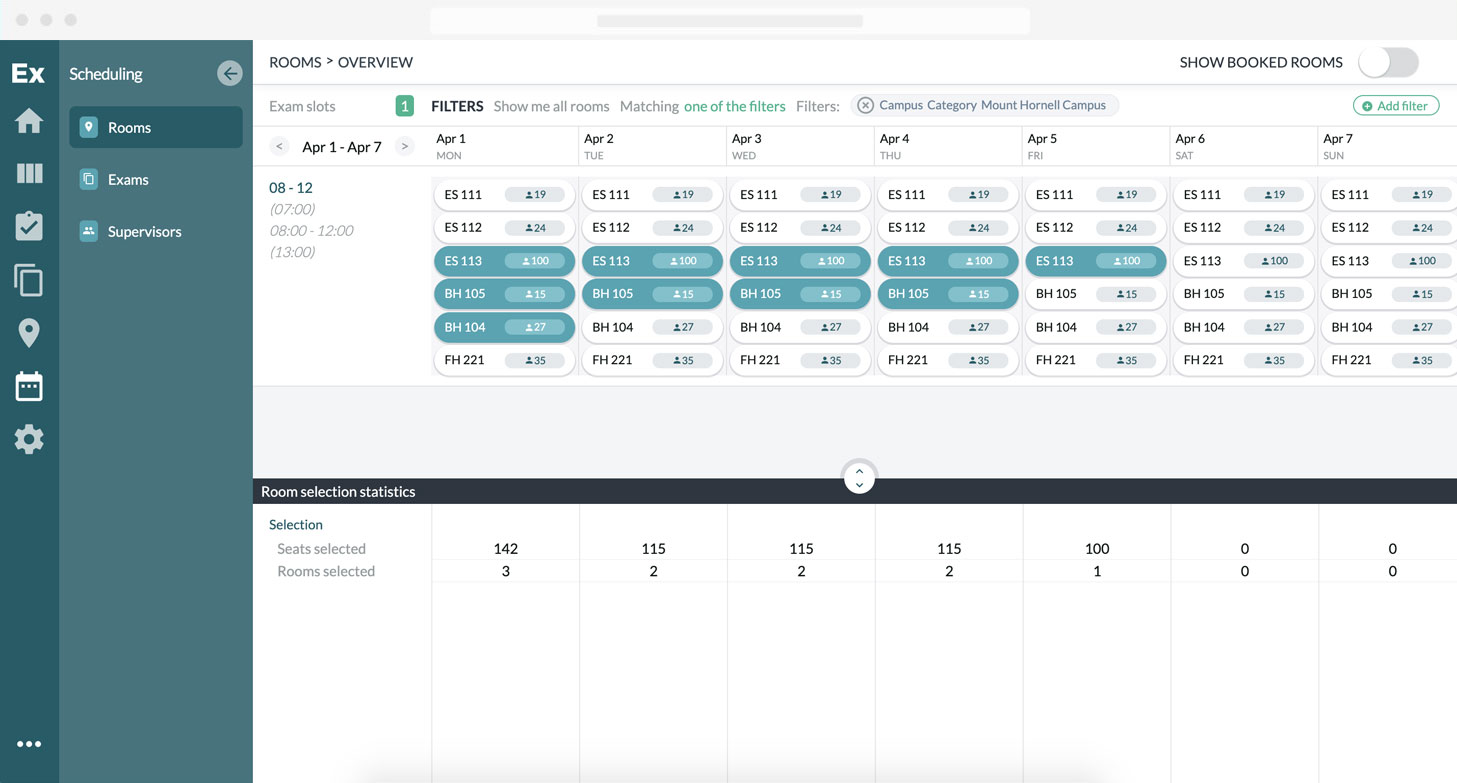
Task: Click rooms selected value 3
Action: [506, 572]
